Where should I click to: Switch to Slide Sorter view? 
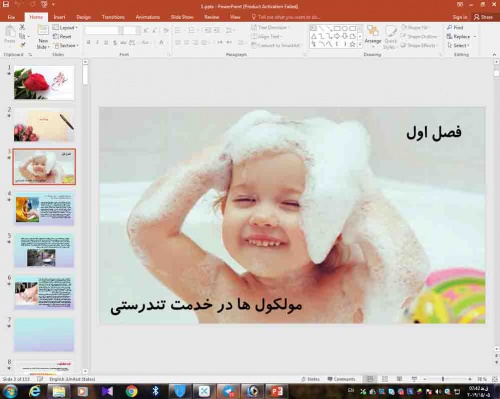click(x=385, y=379)
